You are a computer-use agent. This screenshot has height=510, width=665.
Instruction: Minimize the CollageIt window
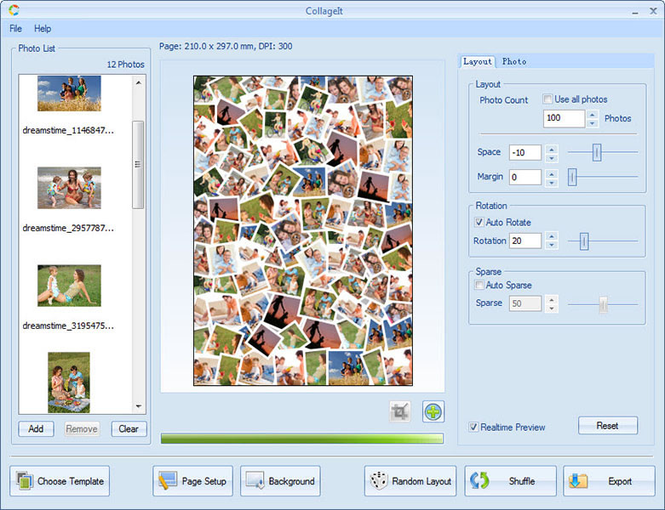[635, 12]
